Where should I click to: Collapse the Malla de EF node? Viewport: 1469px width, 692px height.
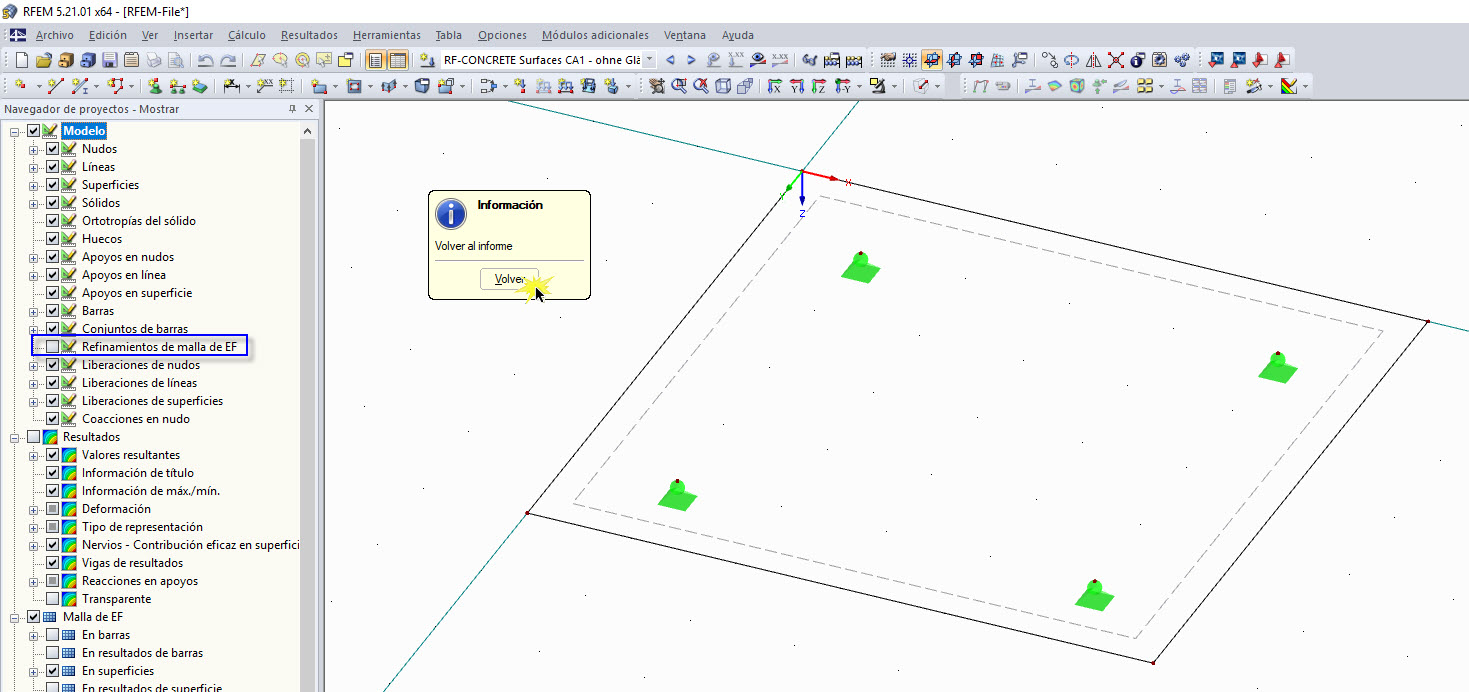coord(15,617)
